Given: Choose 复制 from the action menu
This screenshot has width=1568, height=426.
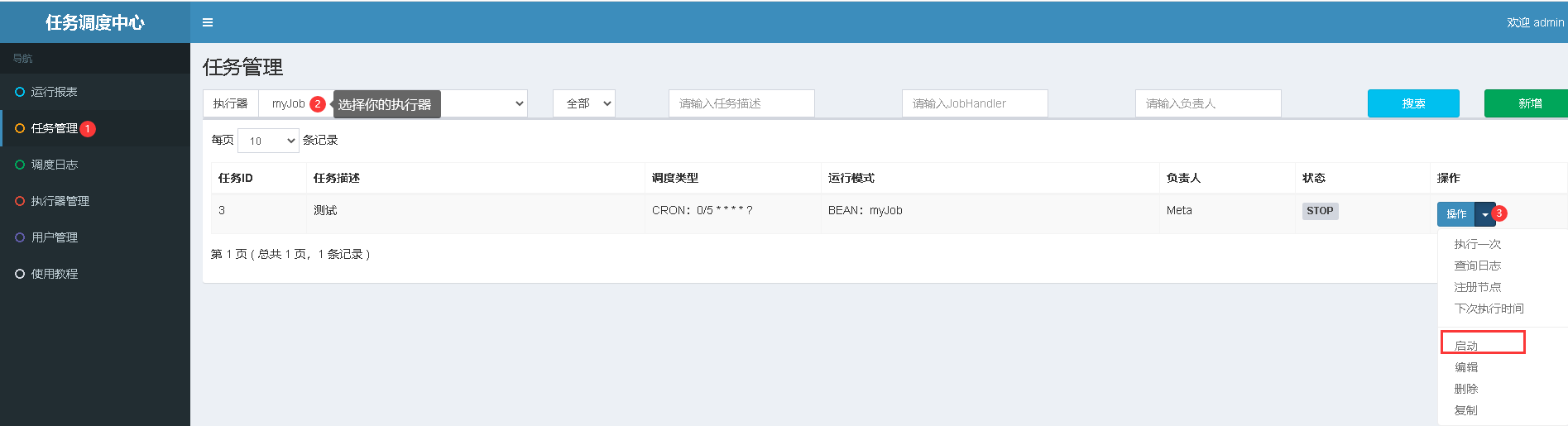Looking at the screenshot, I should 1466,410.
